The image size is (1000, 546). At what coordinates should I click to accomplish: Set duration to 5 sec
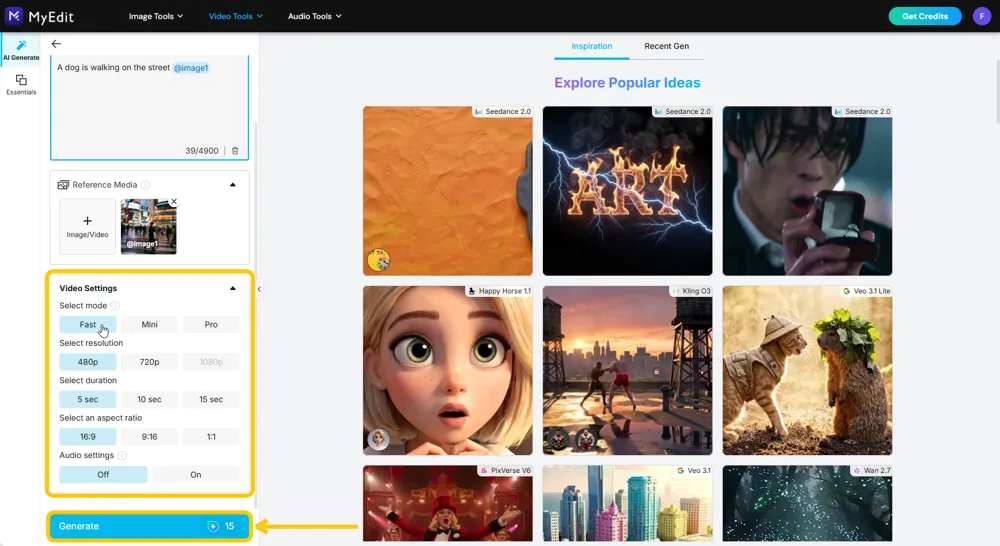(88, 399)
